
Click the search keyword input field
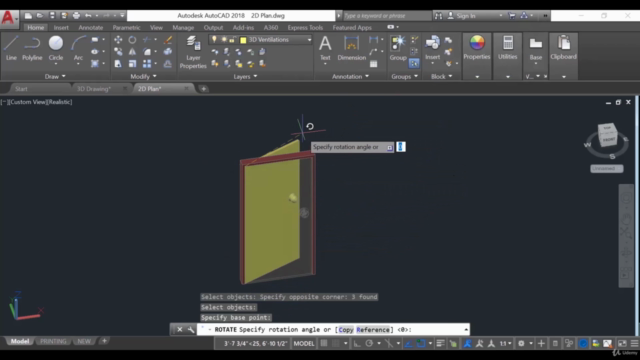coord(387,16)
